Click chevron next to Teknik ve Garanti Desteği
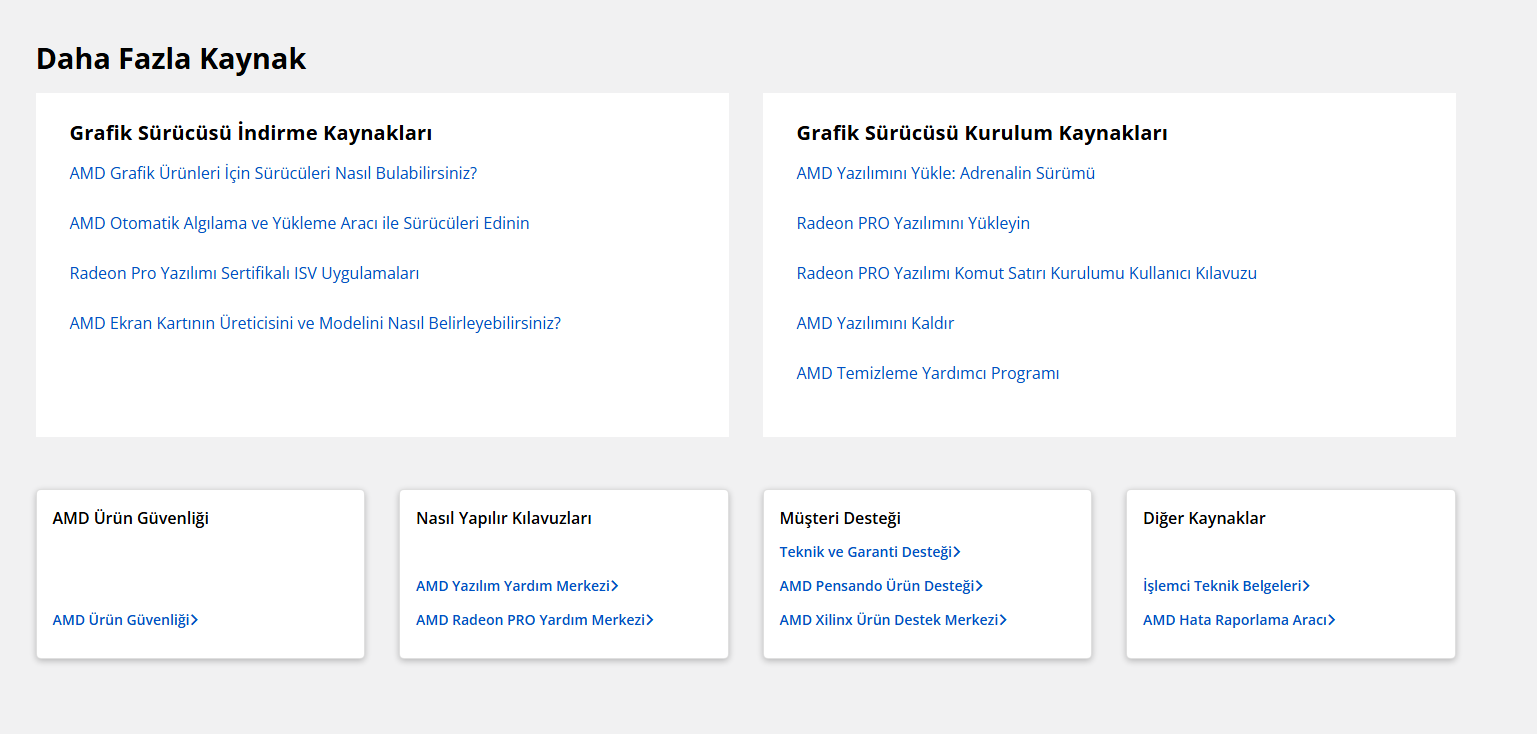The image size is (1537, 734). [957, 552]
